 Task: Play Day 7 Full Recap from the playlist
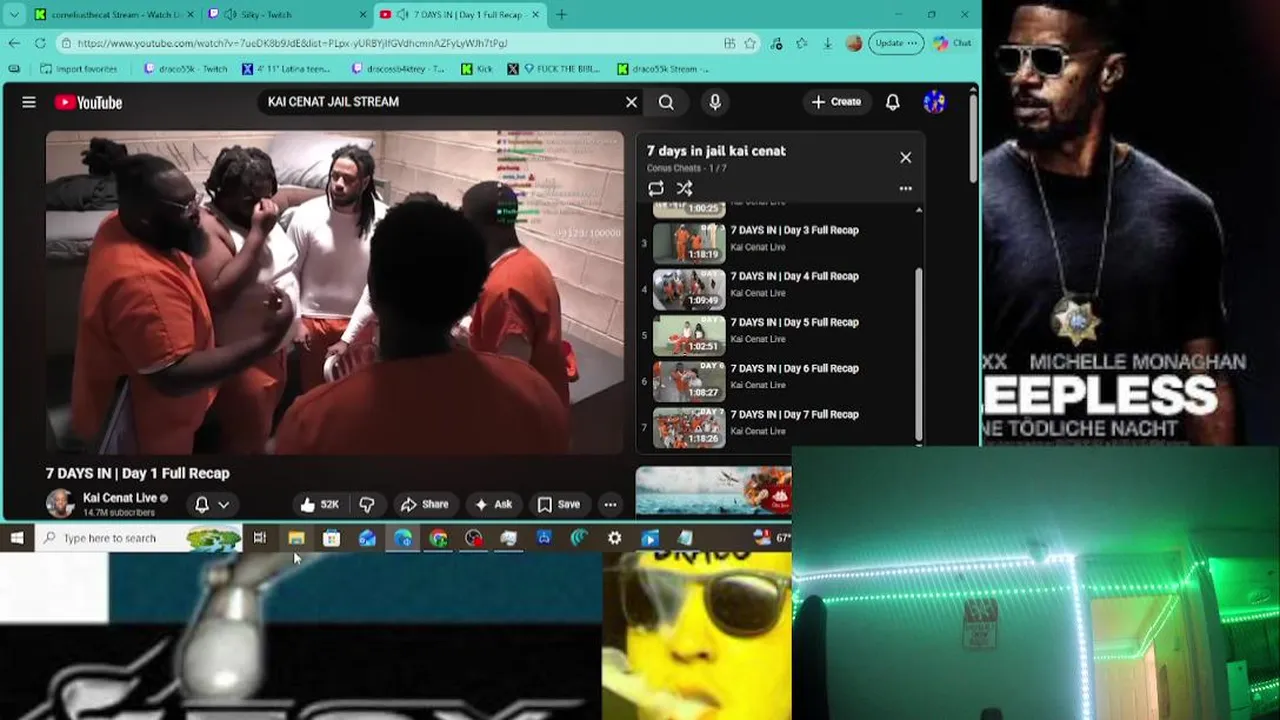(x=780, y=425)
